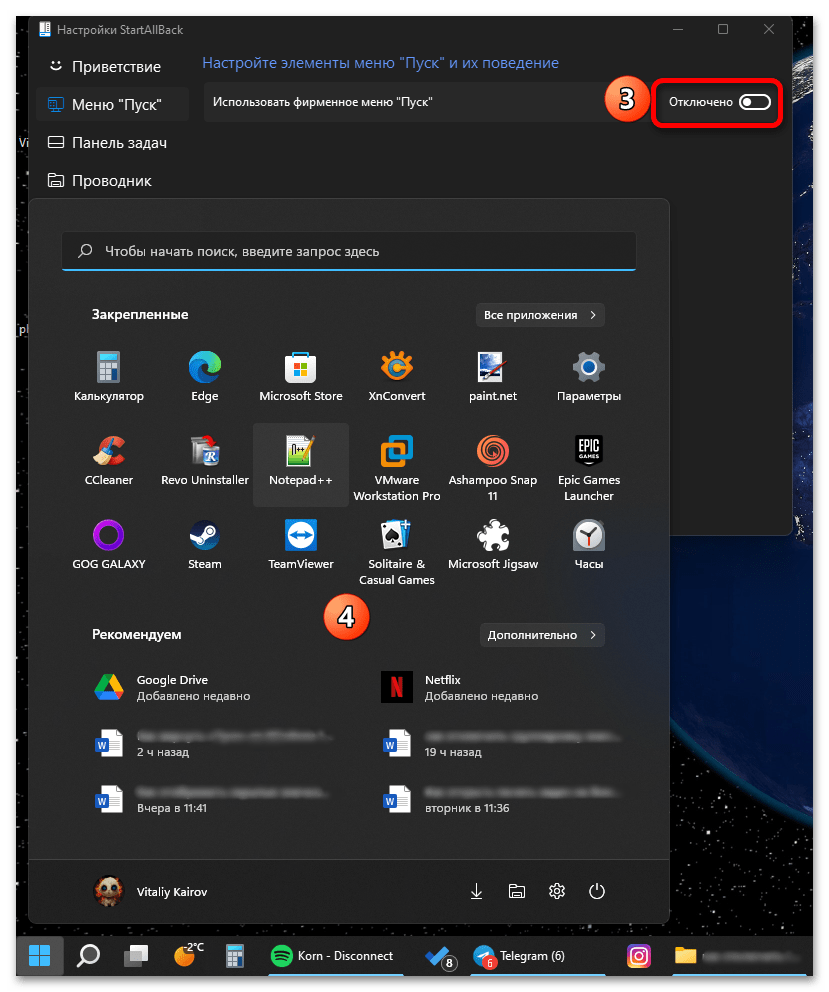Launch CCleaner from pinned apps
Viewport: 829px width, 992px height.
[109, 461]
